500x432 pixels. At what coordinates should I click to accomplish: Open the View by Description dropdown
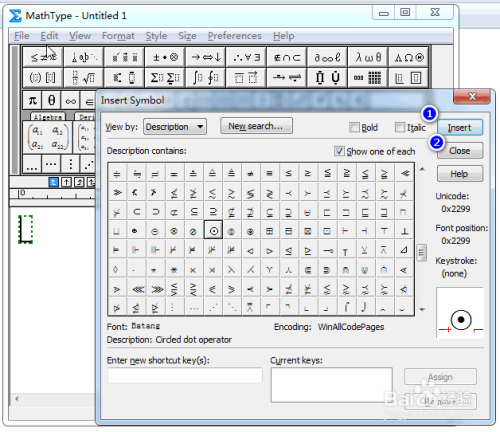point(175,127)
